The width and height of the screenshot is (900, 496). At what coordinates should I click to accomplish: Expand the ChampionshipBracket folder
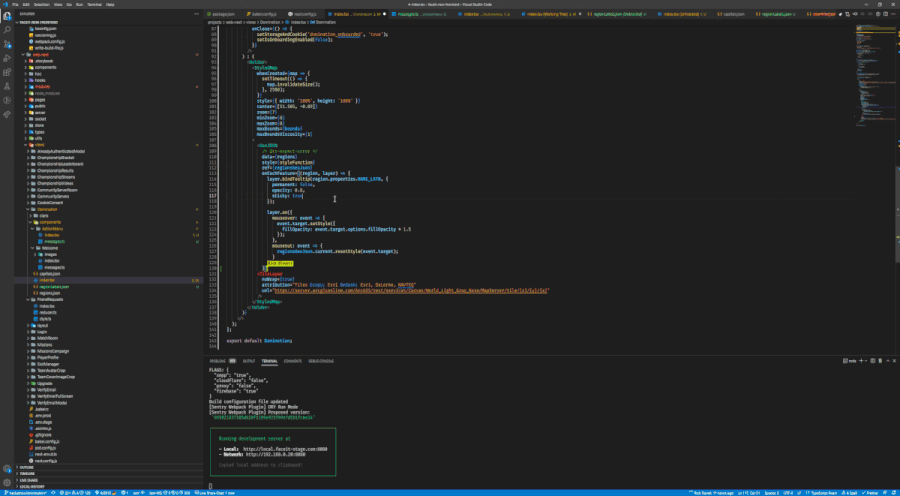pyautogui.click(x=56, y=157)
